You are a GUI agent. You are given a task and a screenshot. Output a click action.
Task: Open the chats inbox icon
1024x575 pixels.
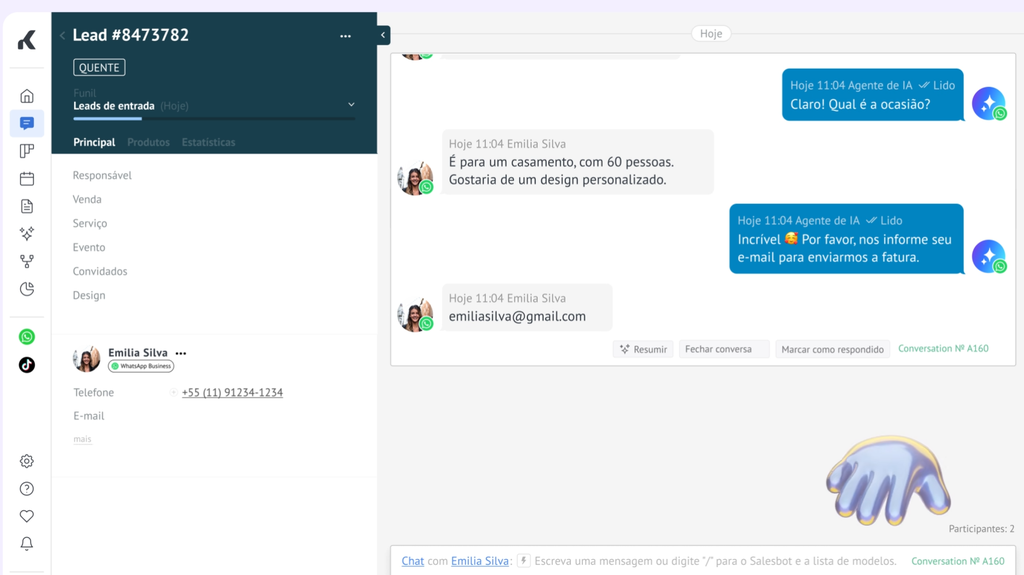[x=27, y=123]
